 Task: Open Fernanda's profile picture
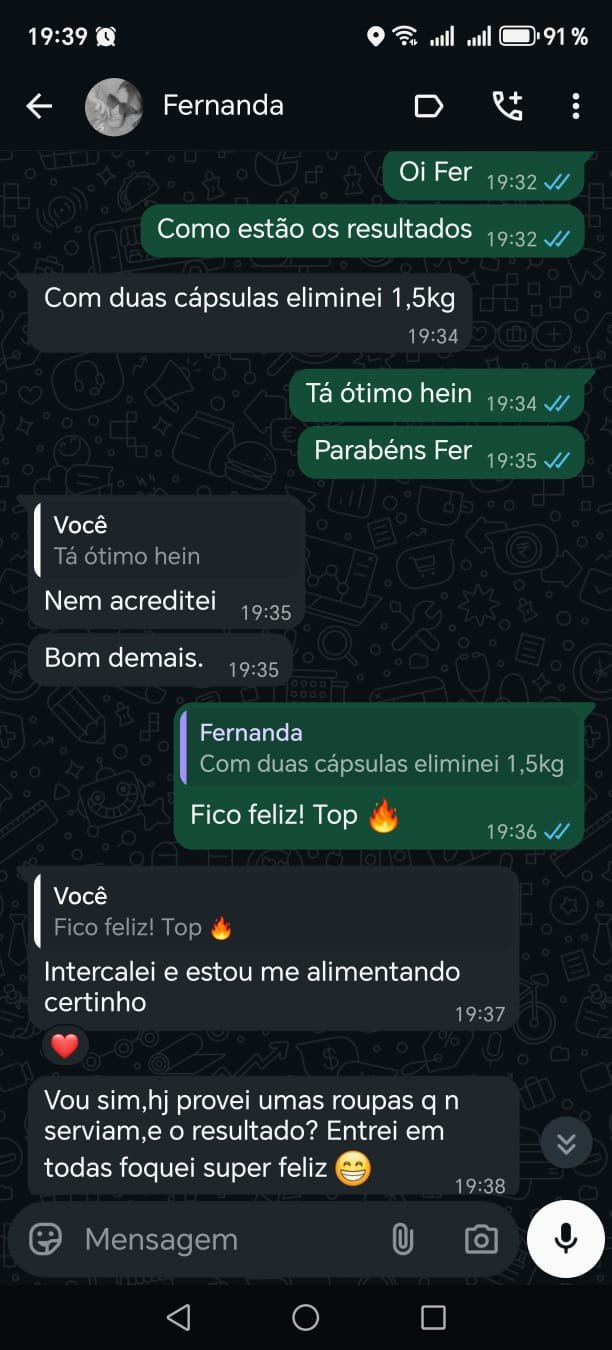pyautogui.click(x=114, y=106)
